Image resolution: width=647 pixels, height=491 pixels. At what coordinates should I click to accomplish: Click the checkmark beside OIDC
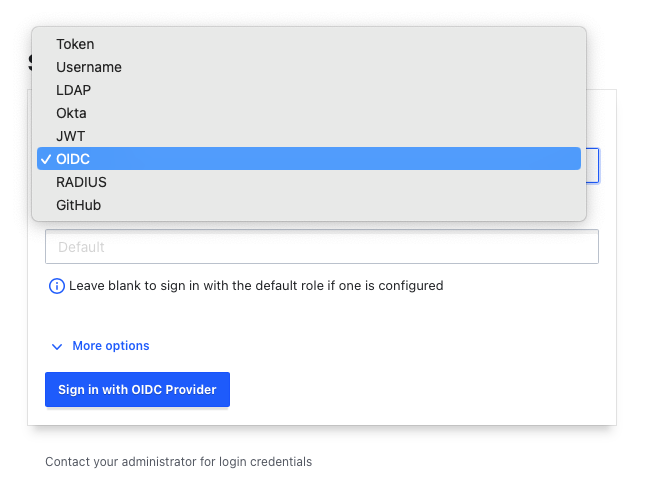pyautogui.click(x=46, y=159)
